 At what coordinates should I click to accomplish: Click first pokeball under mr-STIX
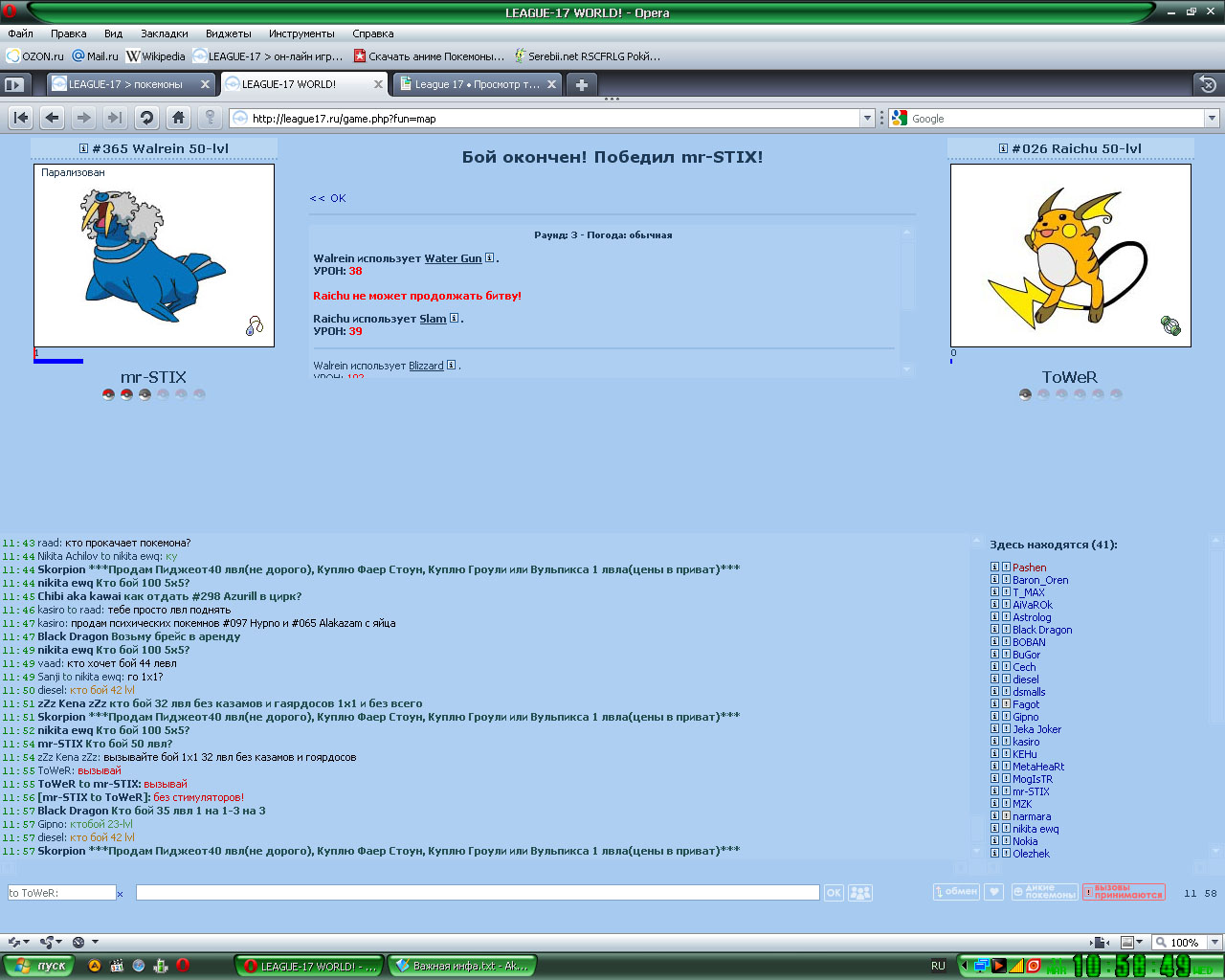pos(108,394)
